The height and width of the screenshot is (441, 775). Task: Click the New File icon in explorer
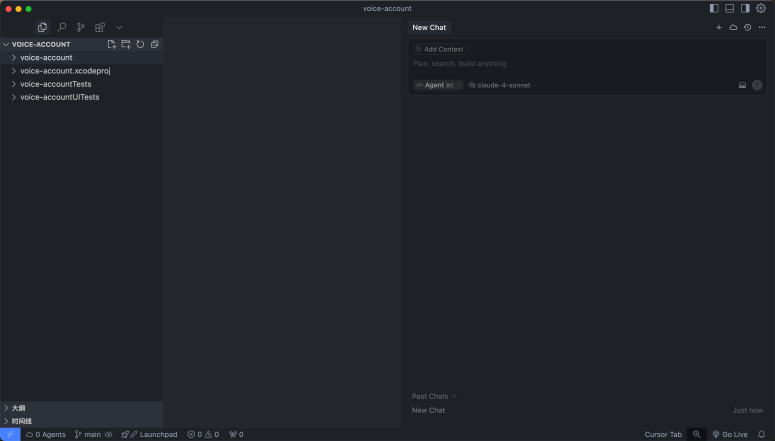112,44
